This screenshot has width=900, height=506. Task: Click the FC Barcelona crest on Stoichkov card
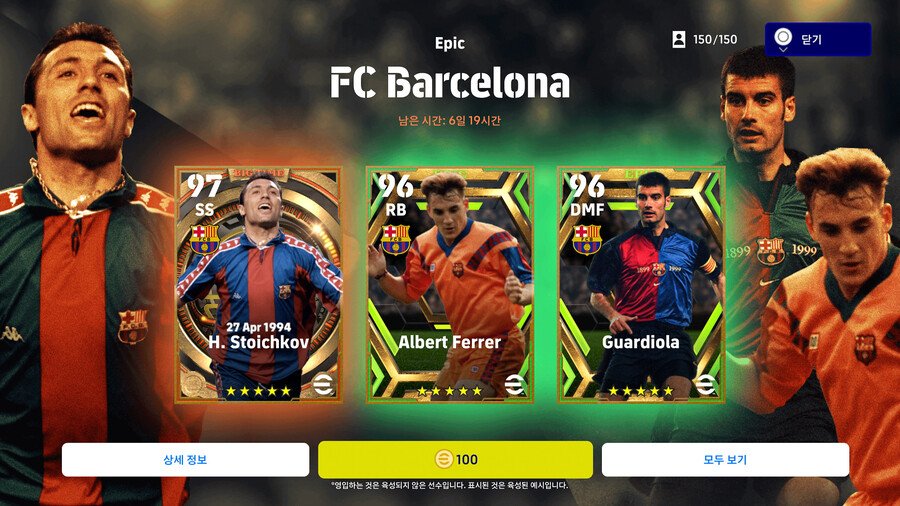[204, 239]
